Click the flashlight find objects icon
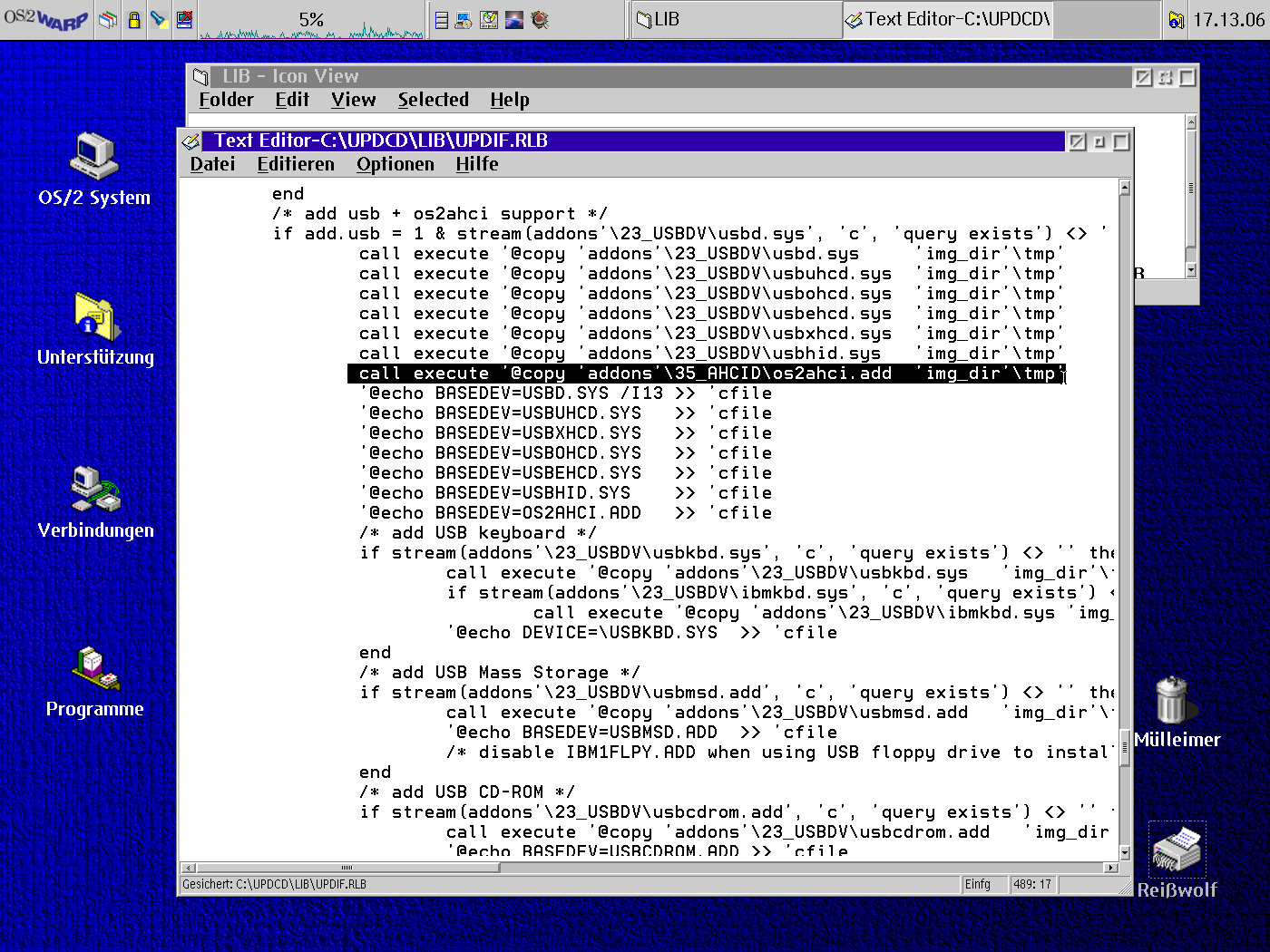This screenshot has width=1270, height=952. click(160, 19)
